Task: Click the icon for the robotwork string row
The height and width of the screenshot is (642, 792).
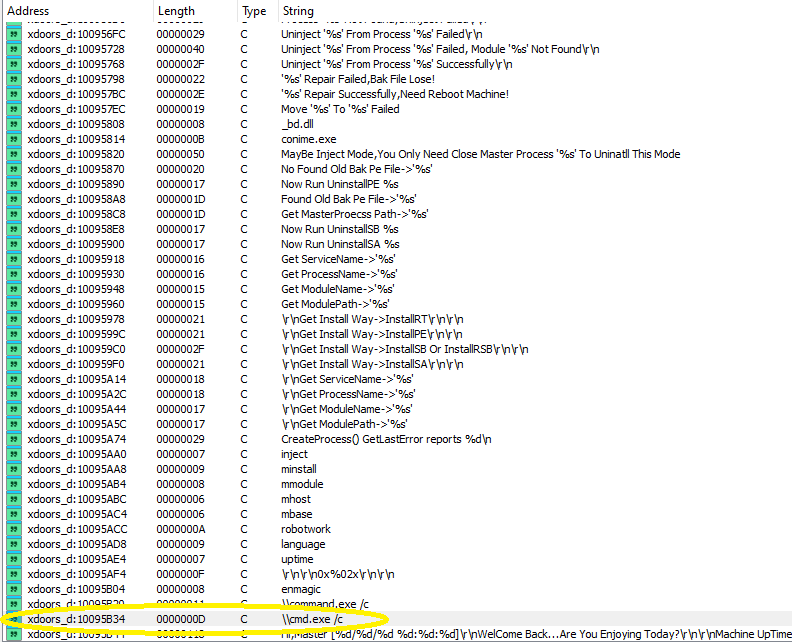Action: [x=14, y=529]
